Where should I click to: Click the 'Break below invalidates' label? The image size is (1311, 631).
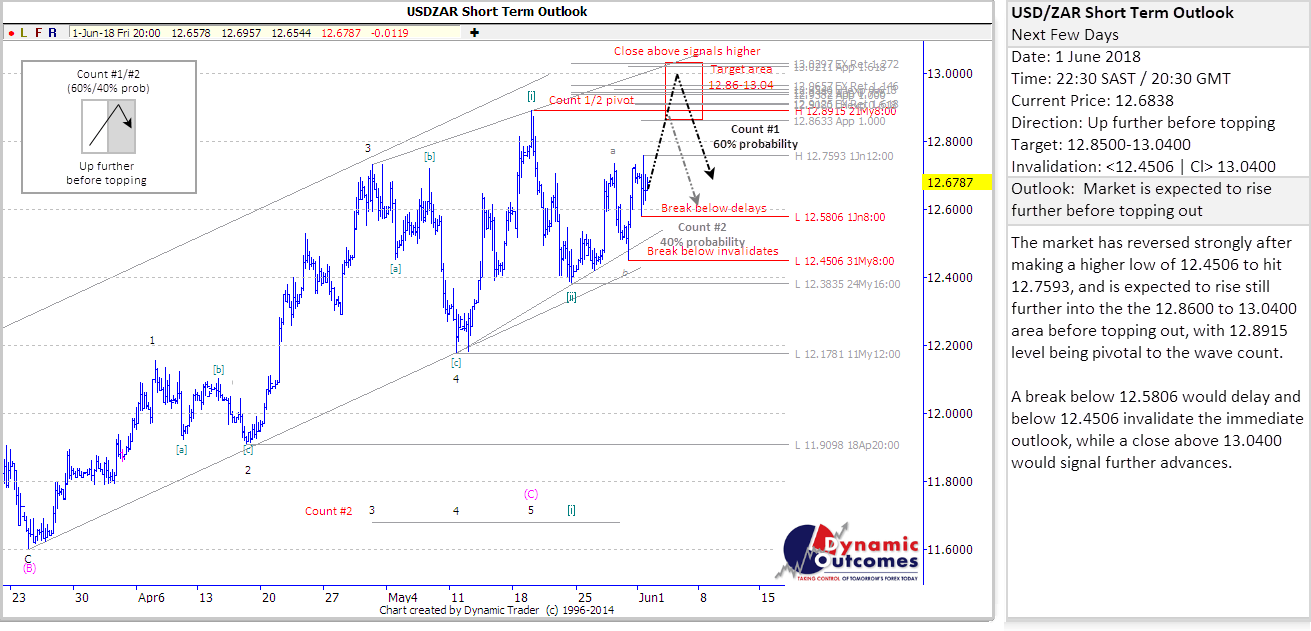coord(713,251)
